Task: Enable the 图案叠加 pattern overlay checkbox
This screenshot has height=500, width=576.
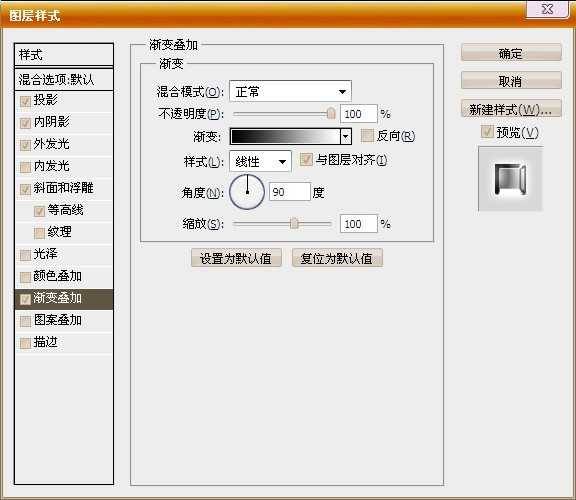Action: tap(25, 321)
